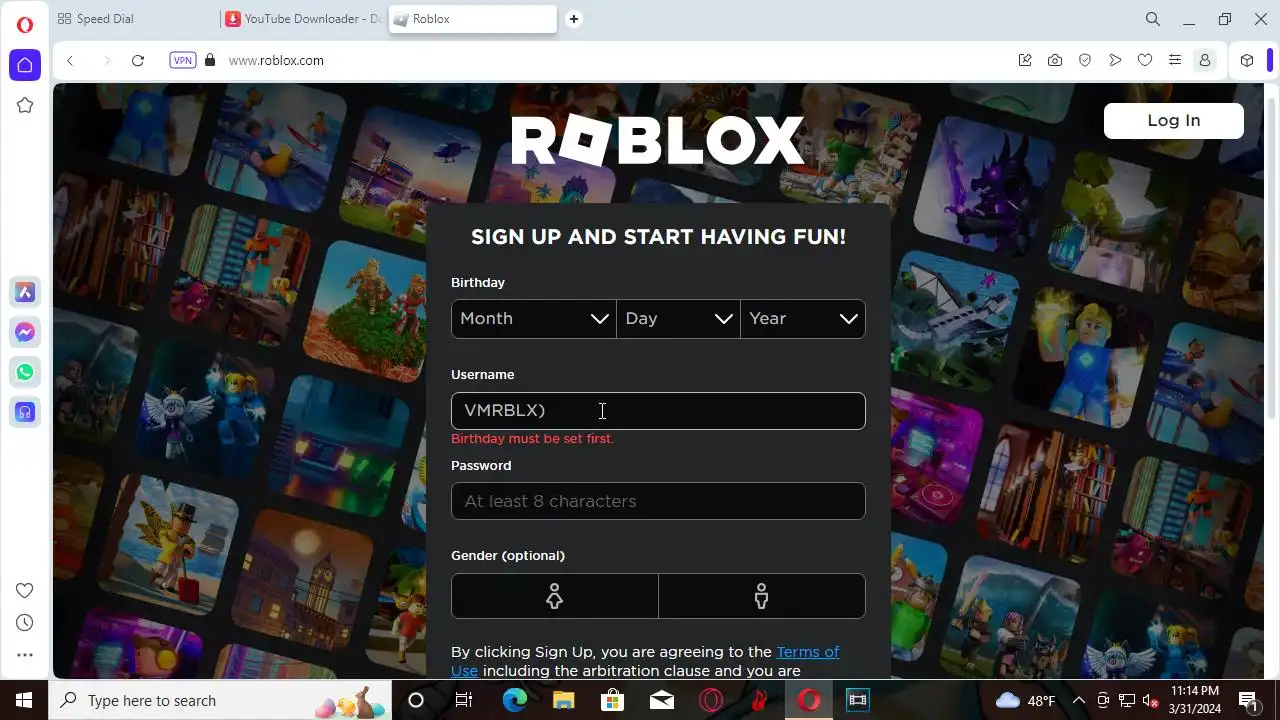Open the Aria AI sidebar icon
The width and height of the screenshot is (1280, 720).
pos(25,292)
